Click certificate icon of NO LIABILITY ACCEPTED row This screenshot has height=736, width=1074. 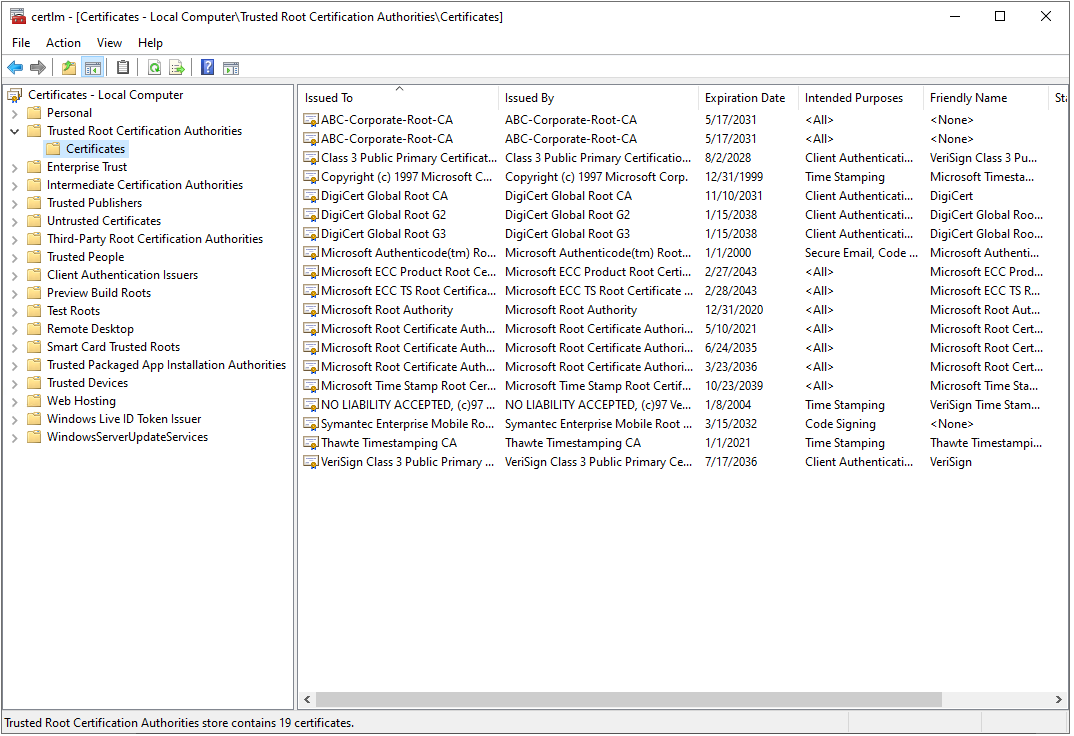[x=311, y=405]
